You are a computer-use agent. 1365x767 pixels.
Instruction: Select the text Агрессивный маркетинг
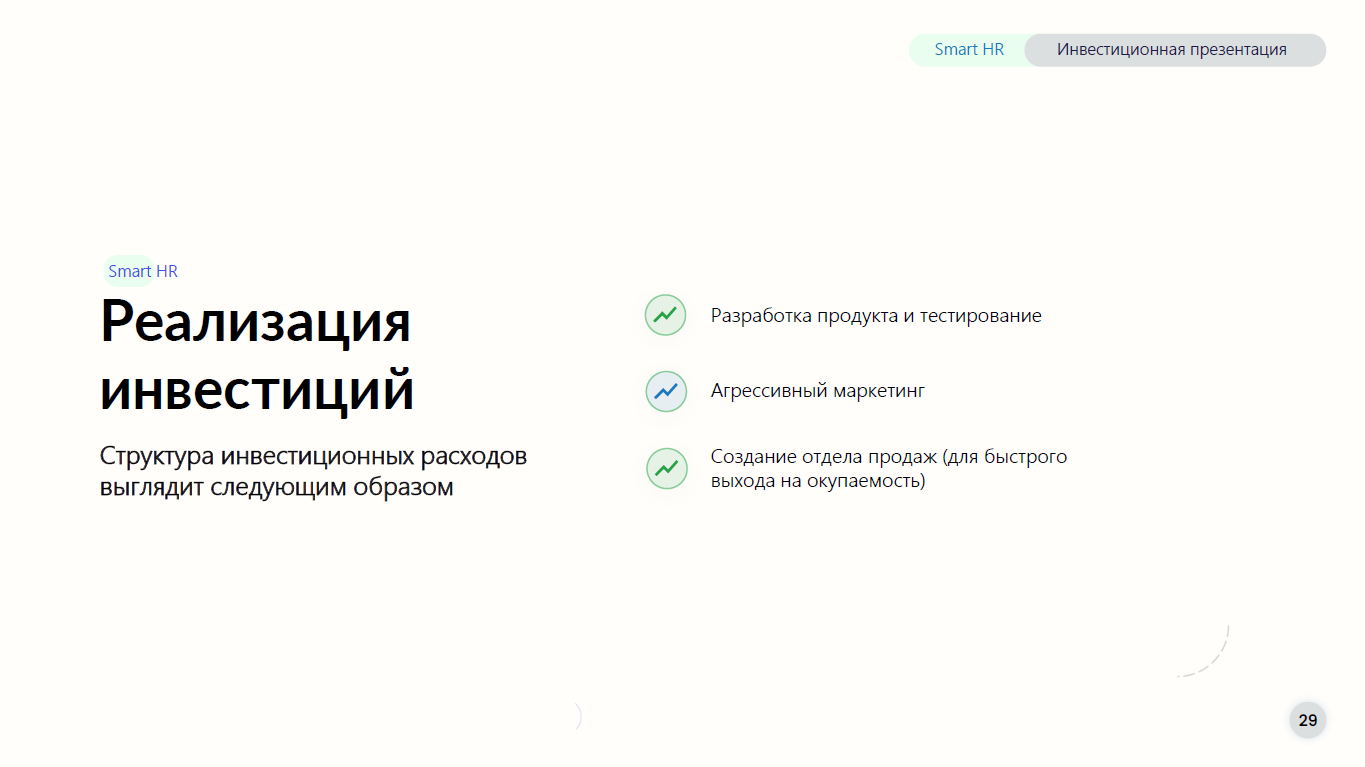tap(818, 391)
